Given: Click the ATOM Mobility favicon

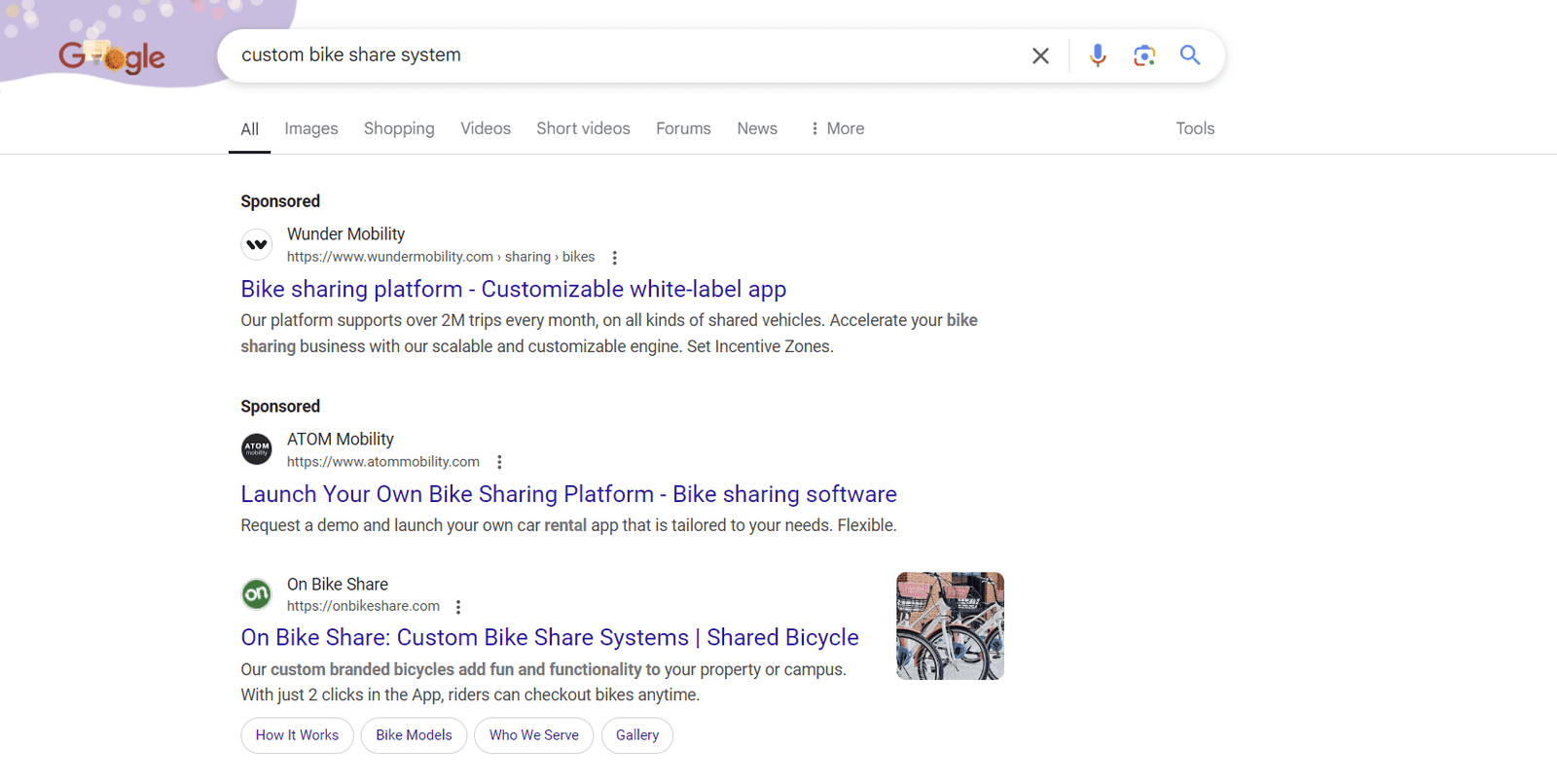Looking at the screenshot, I should (257, 449).
